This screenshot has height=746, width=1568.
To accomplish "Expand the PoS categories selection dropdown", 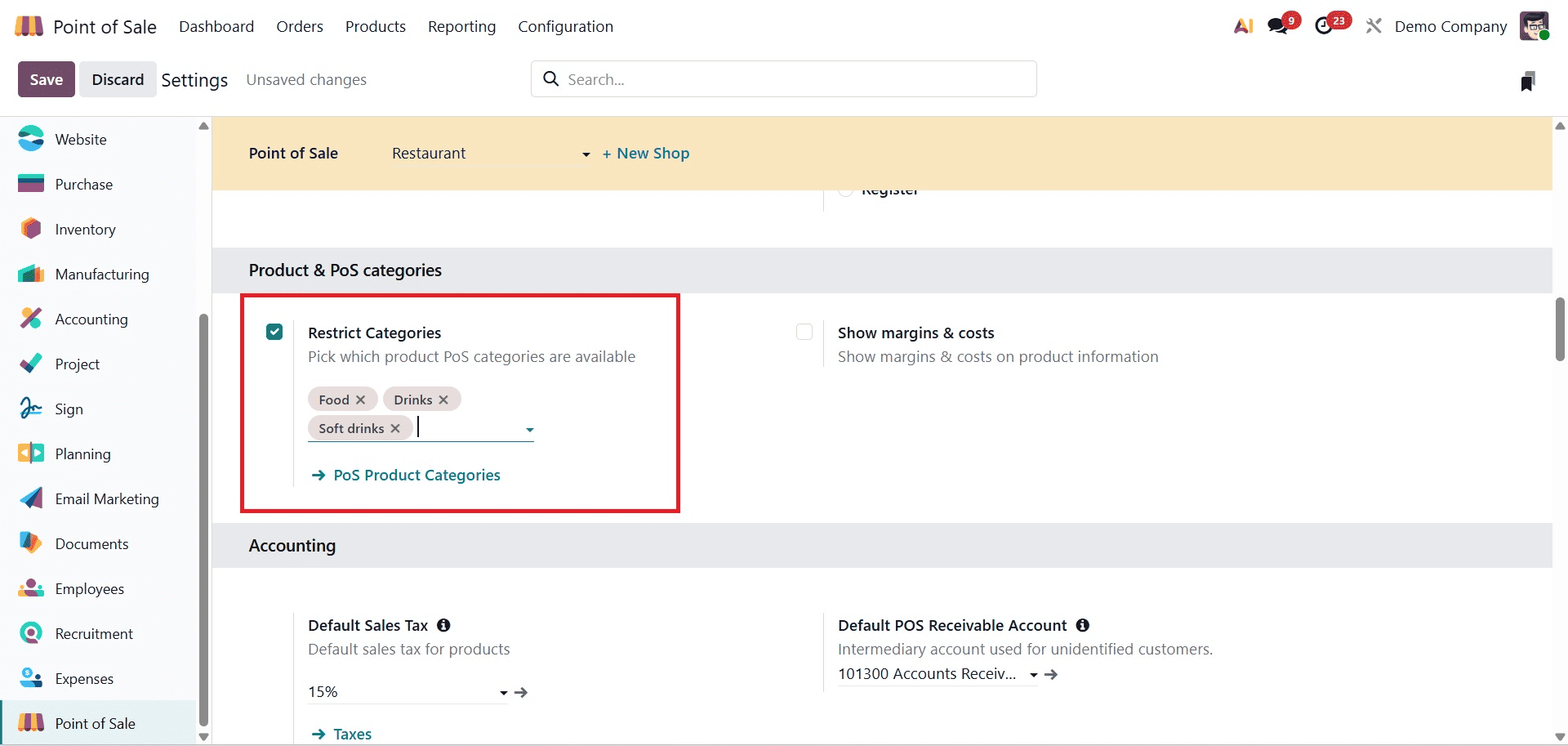I will click(x=530, y=428).
